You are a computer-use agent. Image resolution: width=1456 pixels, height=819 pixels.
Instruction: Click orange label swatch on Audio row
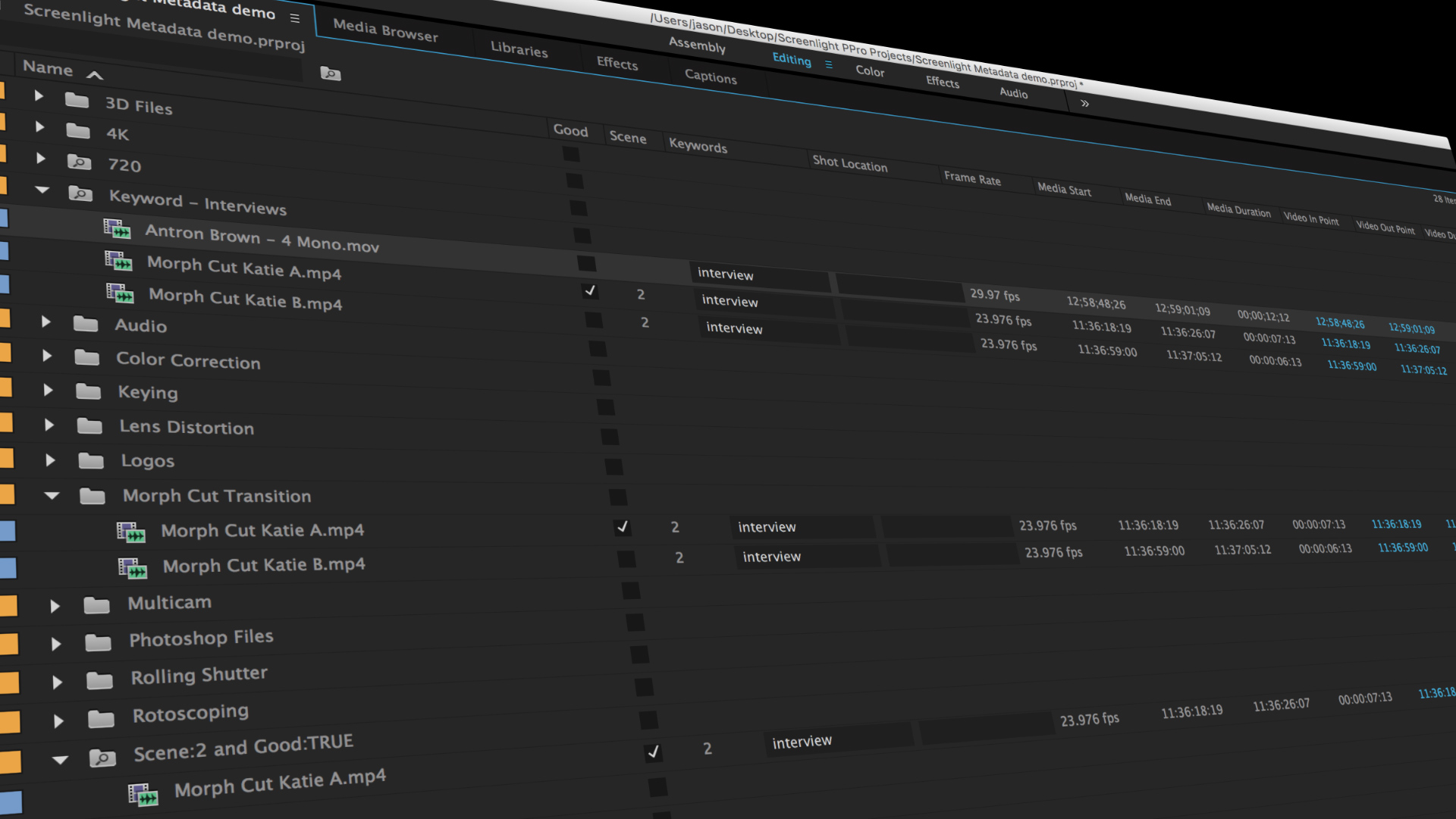(3, 317)
